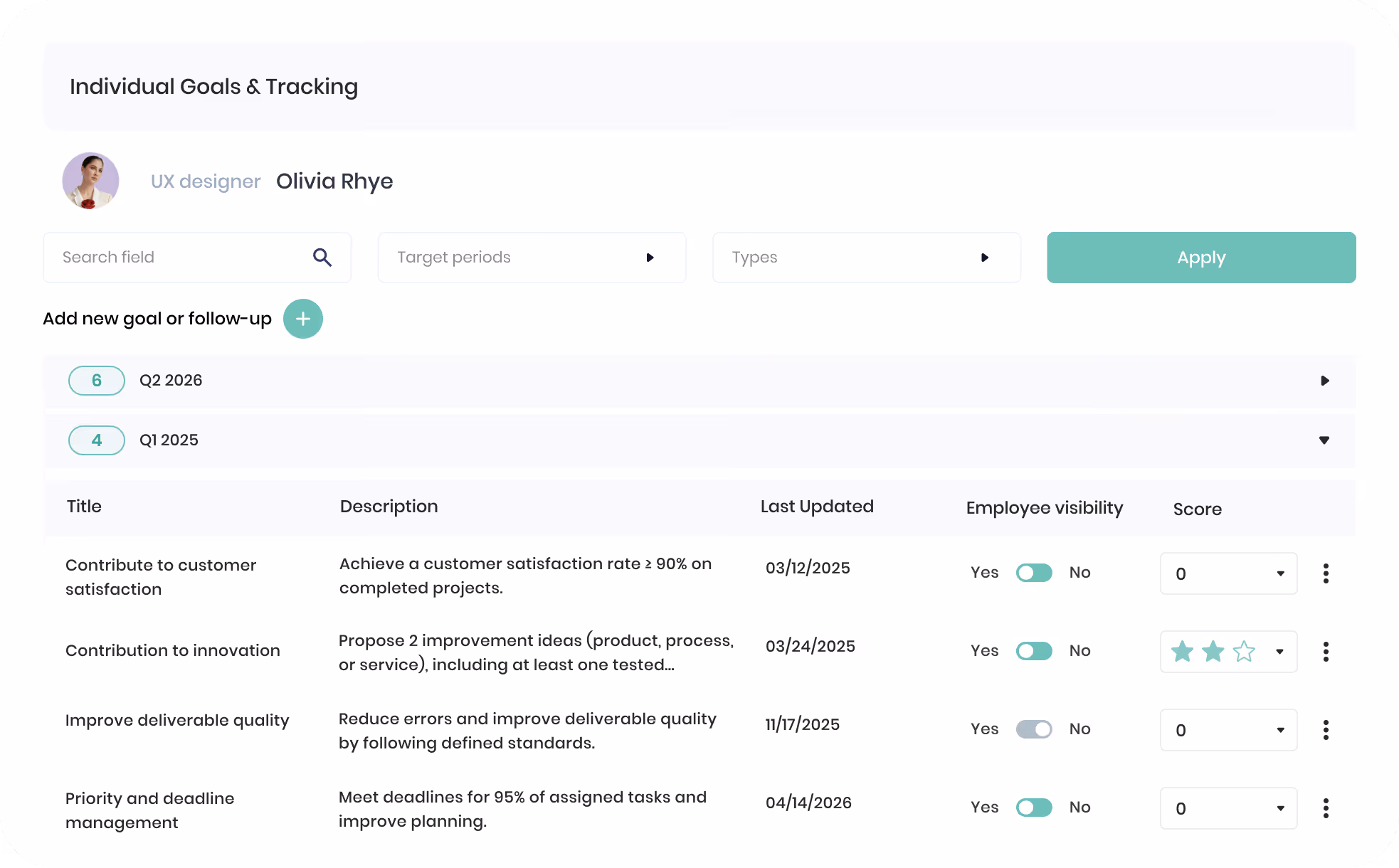
Task: Collapse the Q1 2025 section
Action: click(1324, 440)
